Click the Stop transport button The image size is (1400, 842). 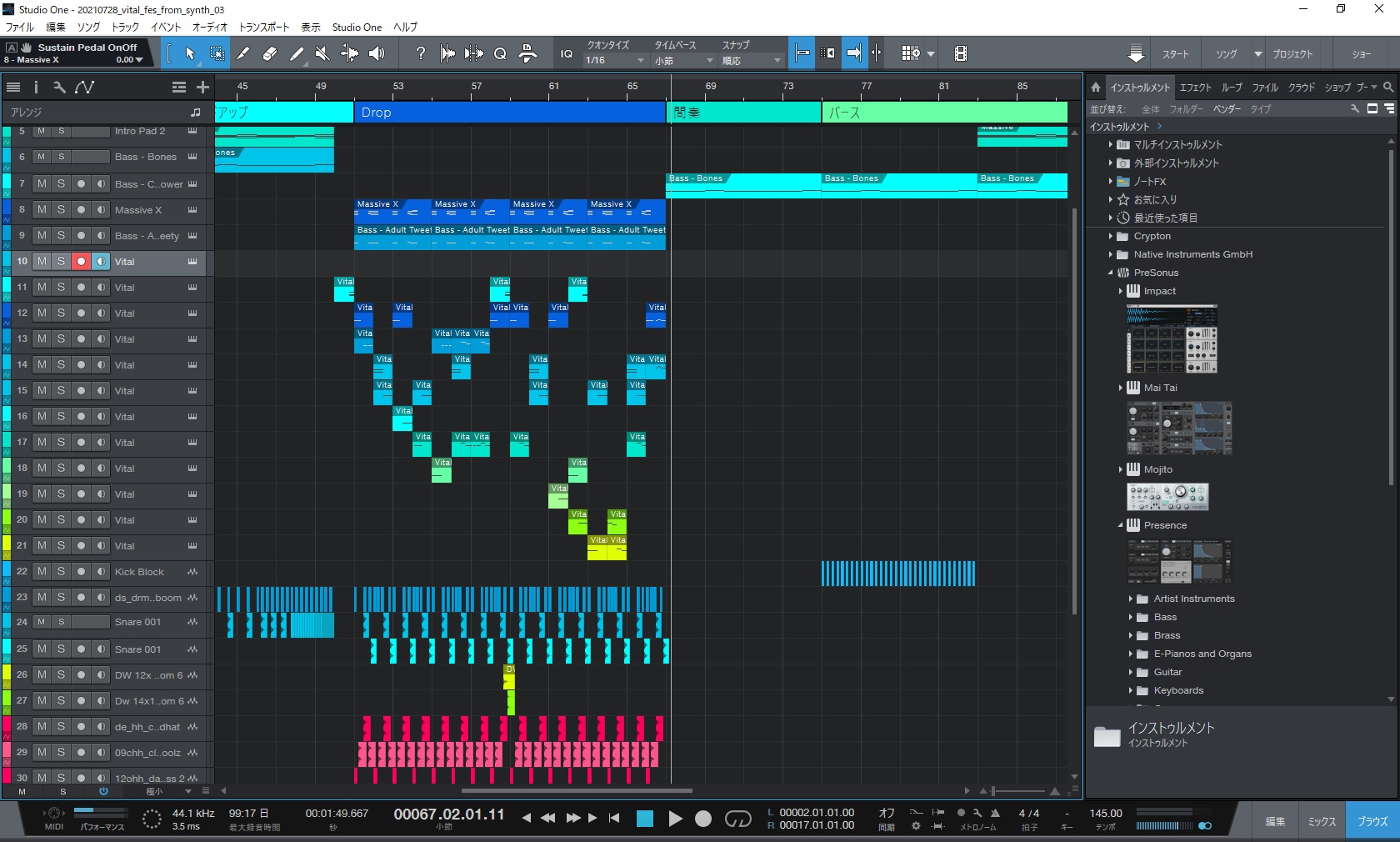pyautogui.click(x=645, y=819)
